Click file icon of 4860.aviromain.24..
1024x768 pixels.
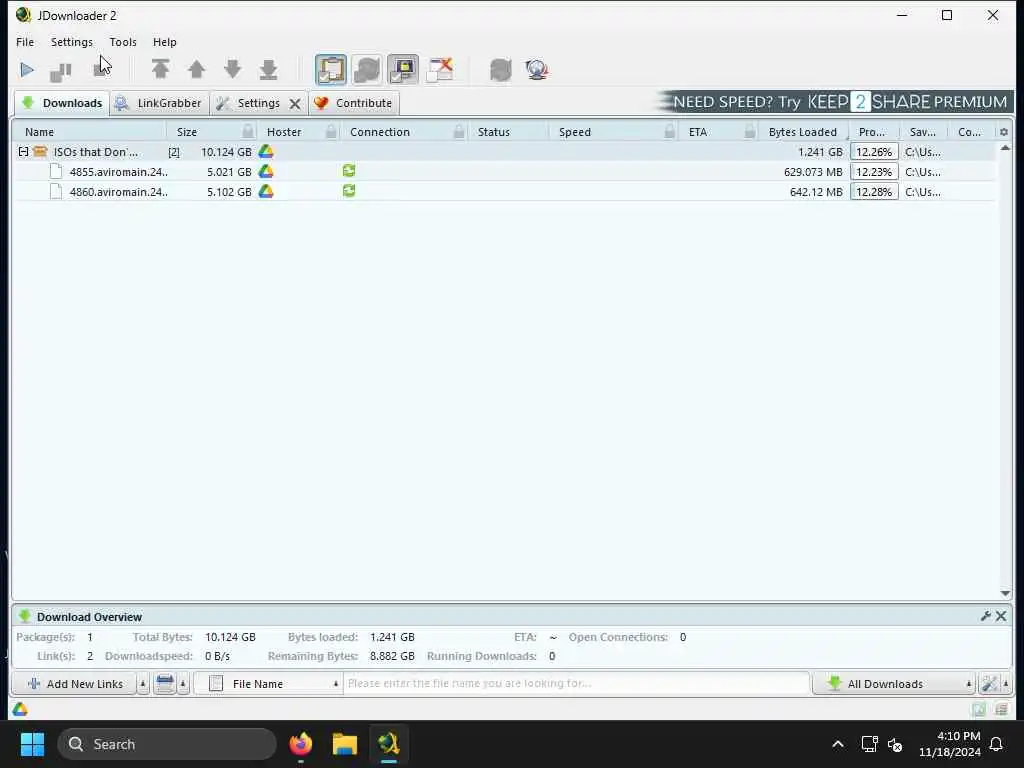pyautogui.click(x=56, y=192)
